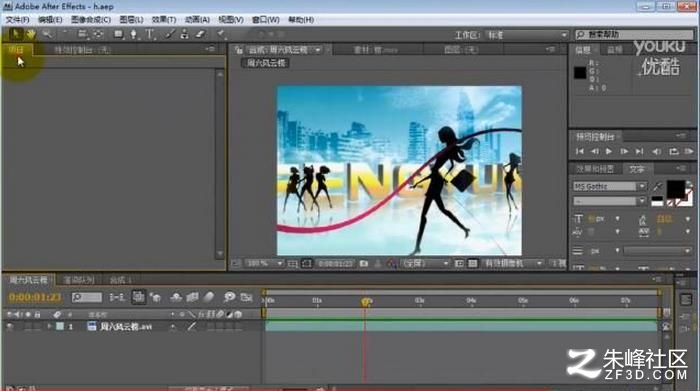Click the help search field
Viewport: 700px width, 391px height.
coord(634,34)
